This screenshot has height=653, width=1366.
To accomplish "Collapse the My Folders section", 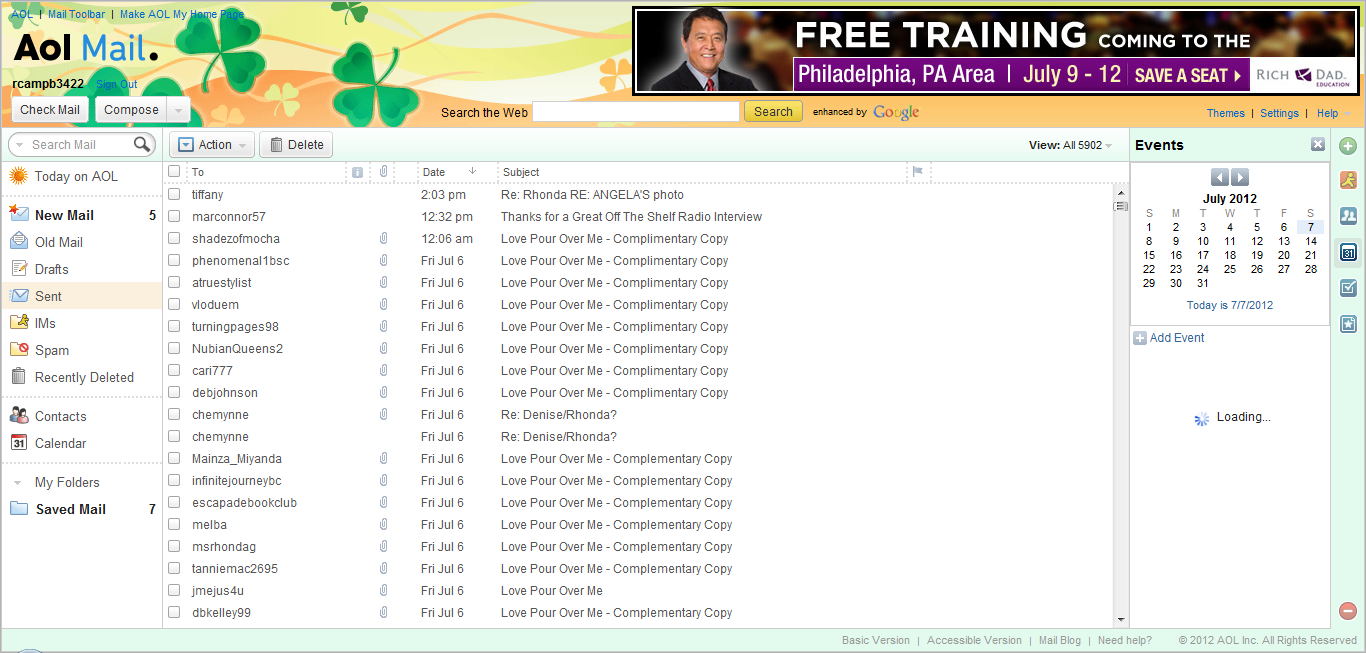I will (x=17, y=483).
